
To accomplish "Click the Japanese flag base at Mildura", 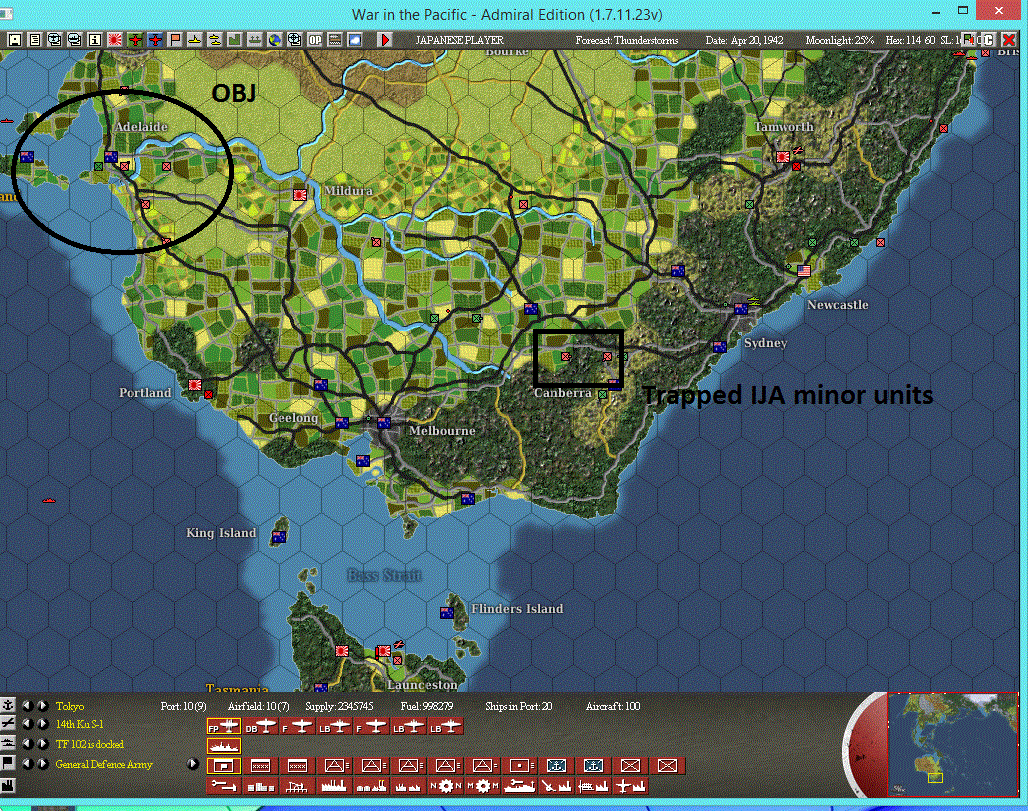I will (x=300, y=195).
